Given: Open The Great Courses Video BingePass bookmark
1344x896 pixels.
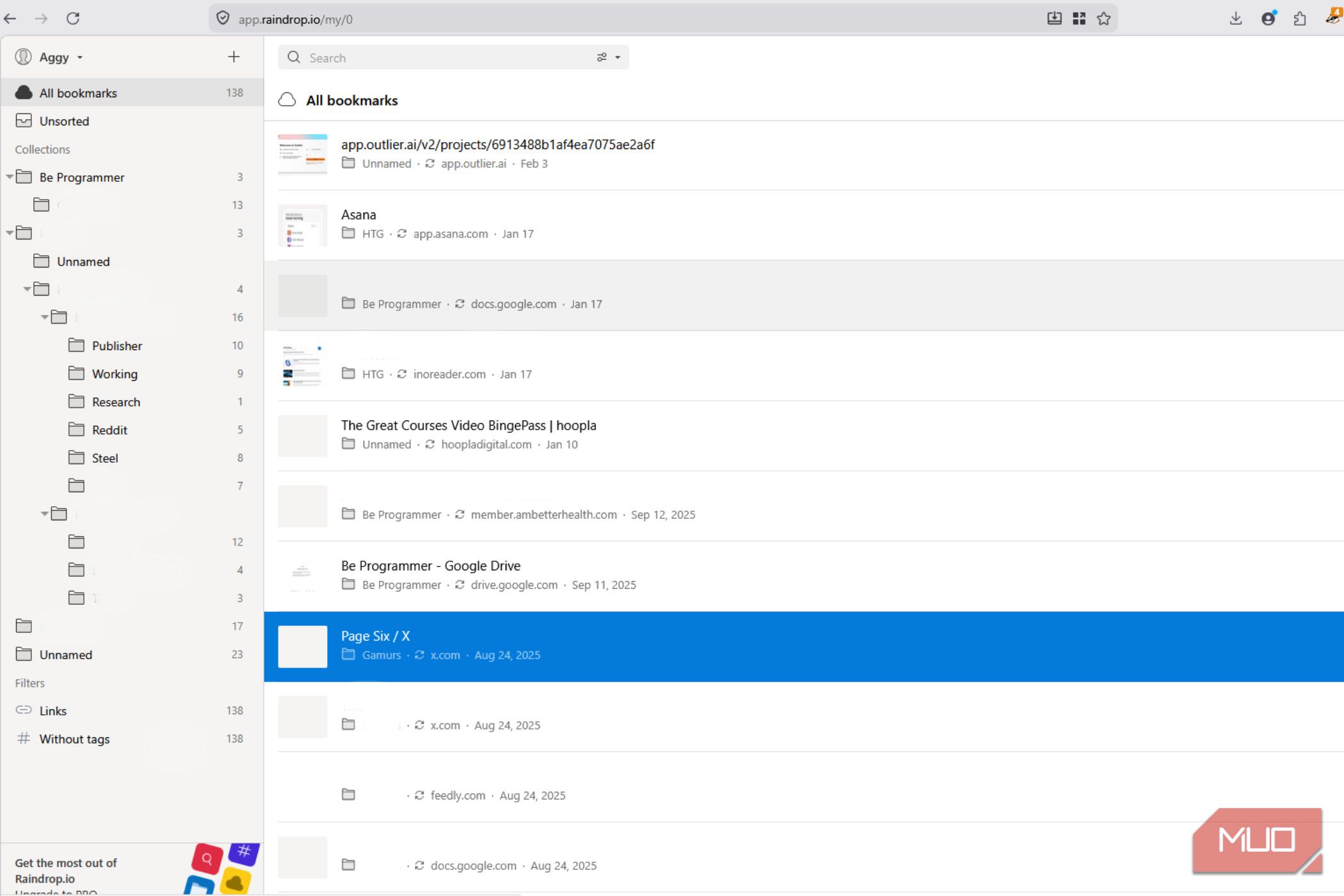Looking at the screenshot, I should 804,435.
